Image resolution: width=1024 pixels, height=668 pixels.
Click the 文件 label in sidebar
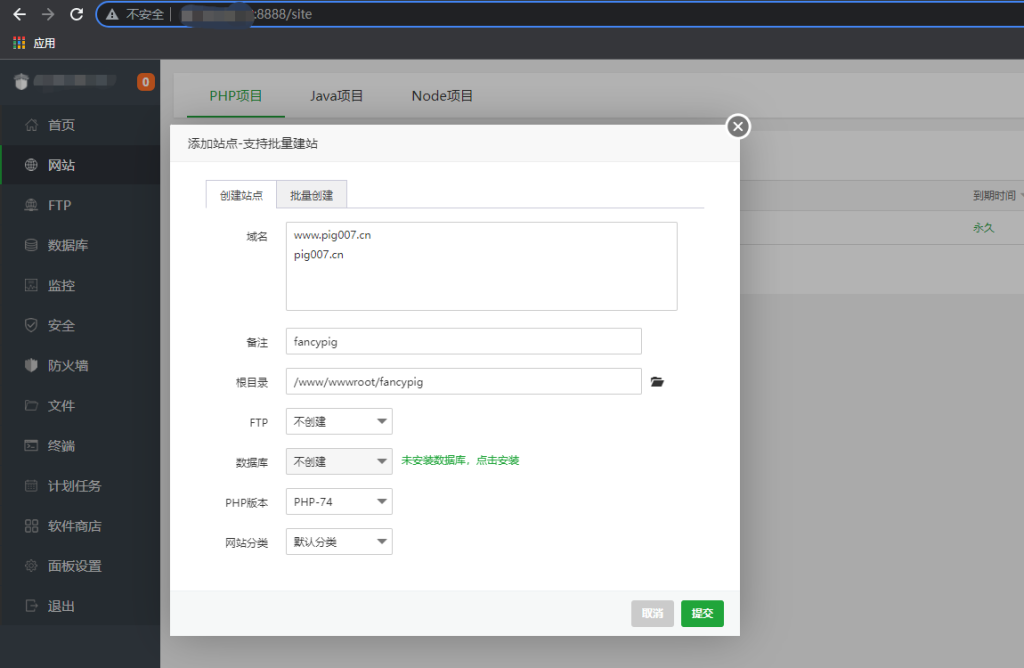pos(61,406)
